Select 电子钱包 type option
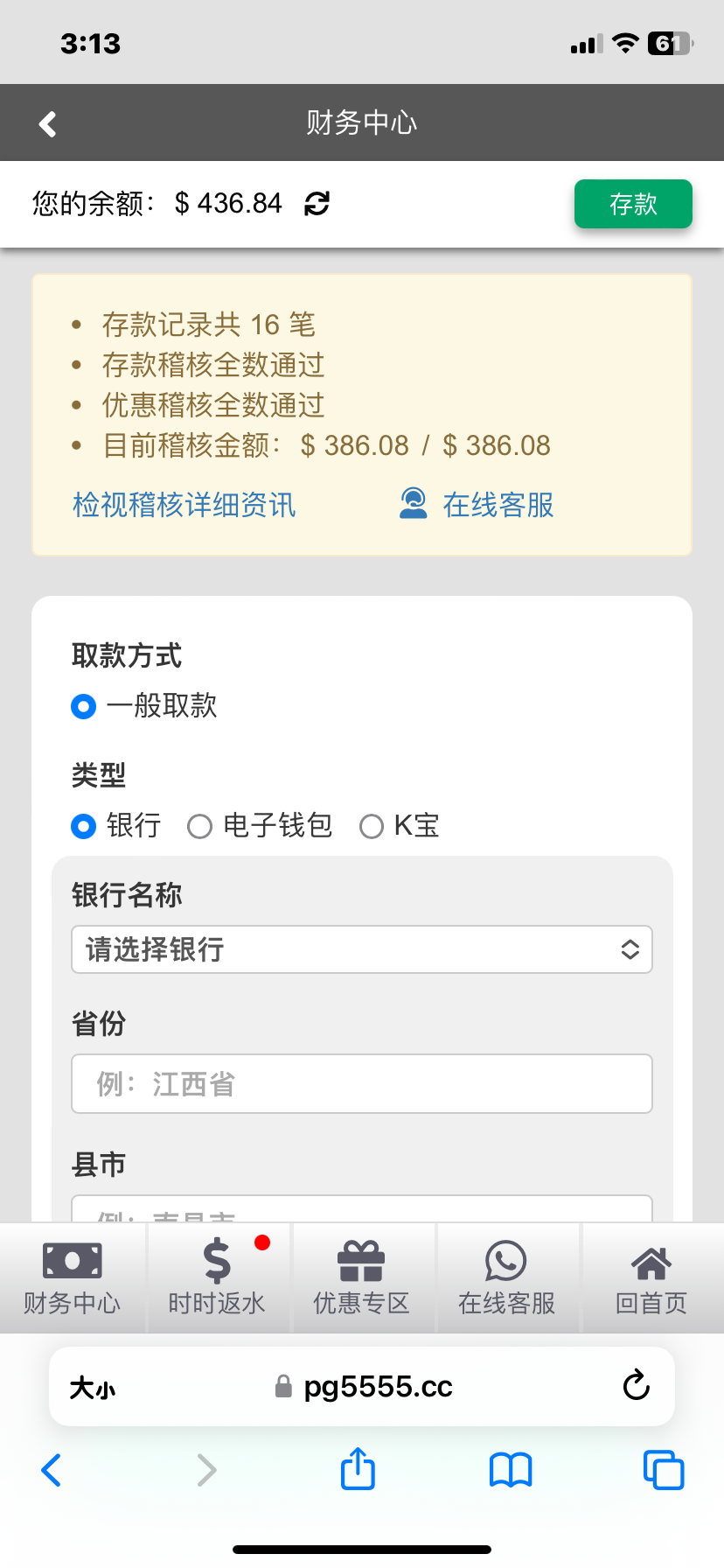 [200, 826]
